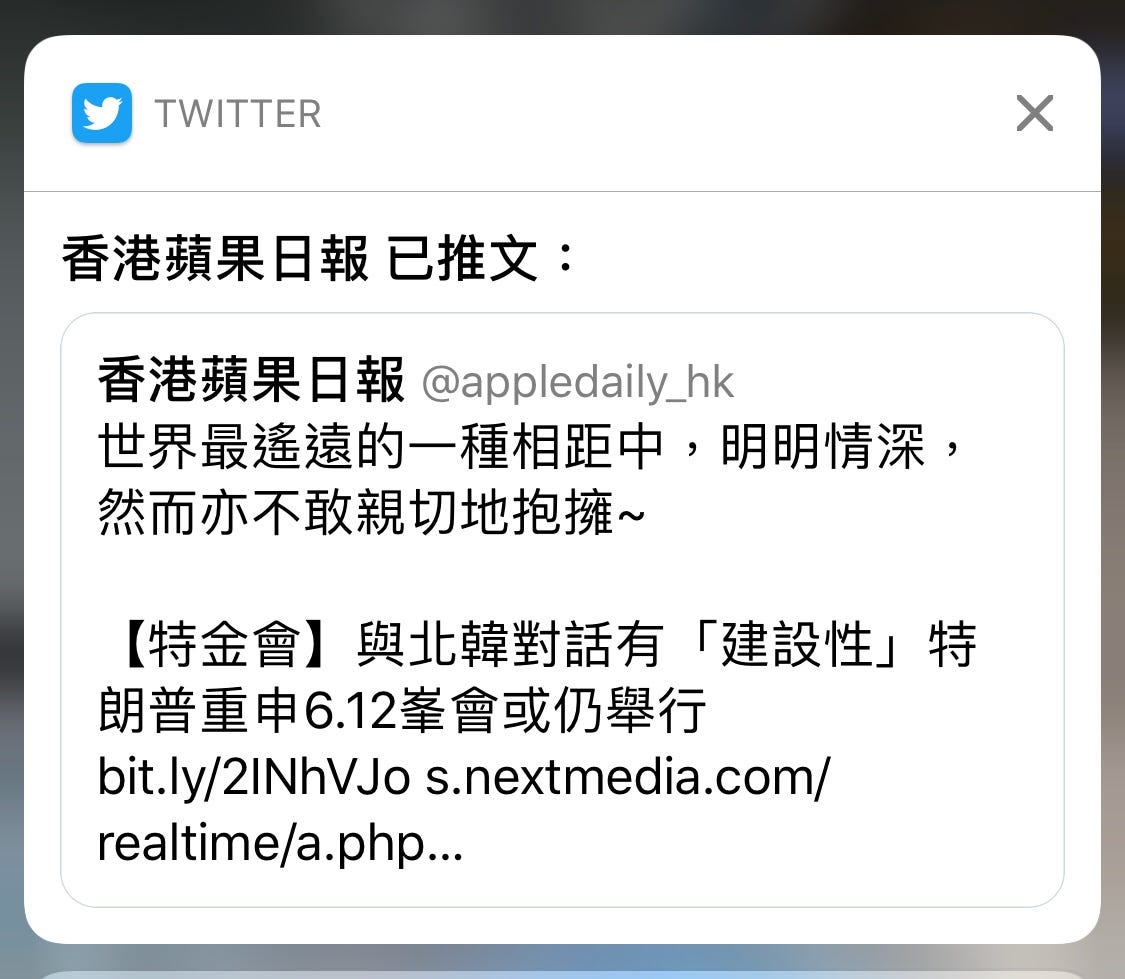Tap the quoted phrase 「建設性」 in the headline
Screen dimensions: 1125x979
coord(796,644)
